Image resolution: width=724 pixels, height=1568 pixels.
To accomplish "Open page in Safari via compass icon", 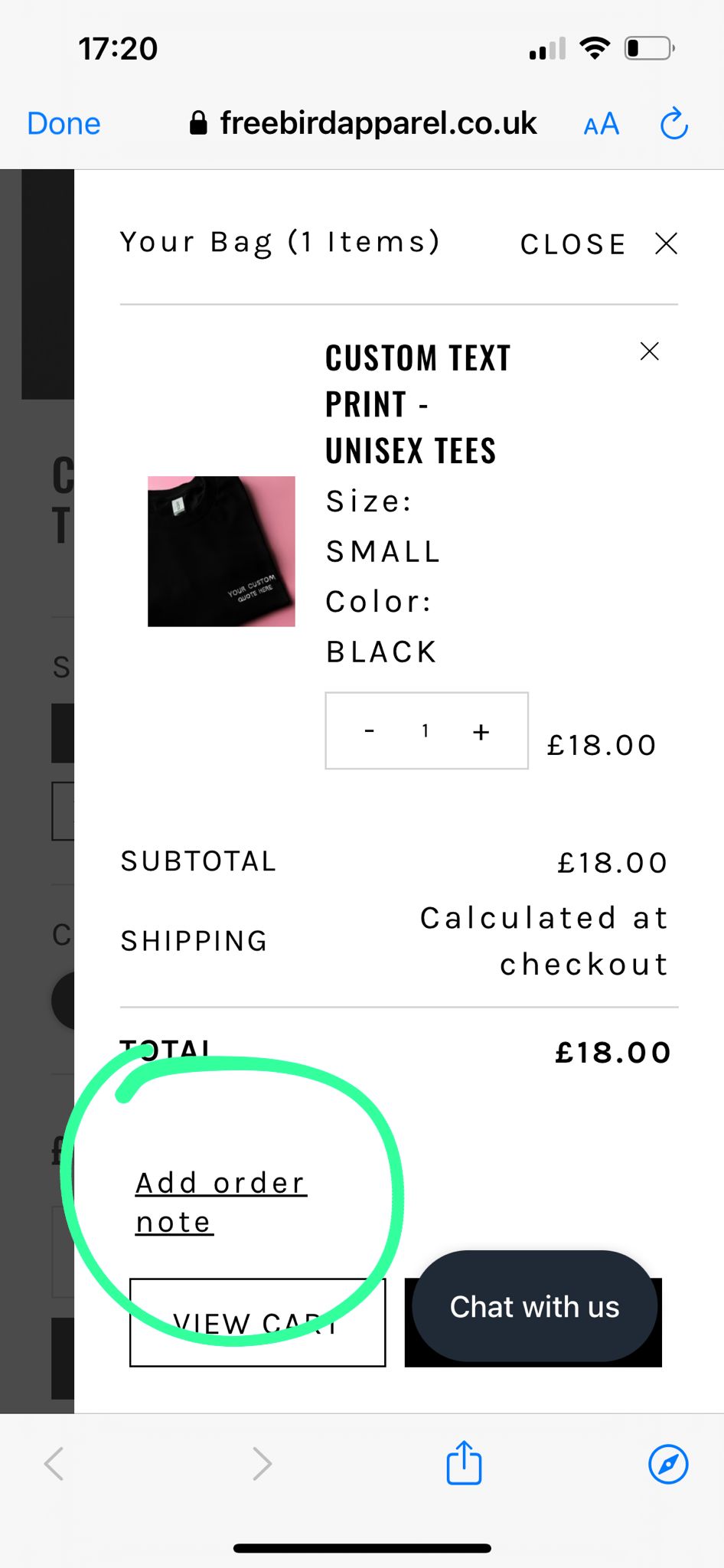I will [x=667, y=1464].
